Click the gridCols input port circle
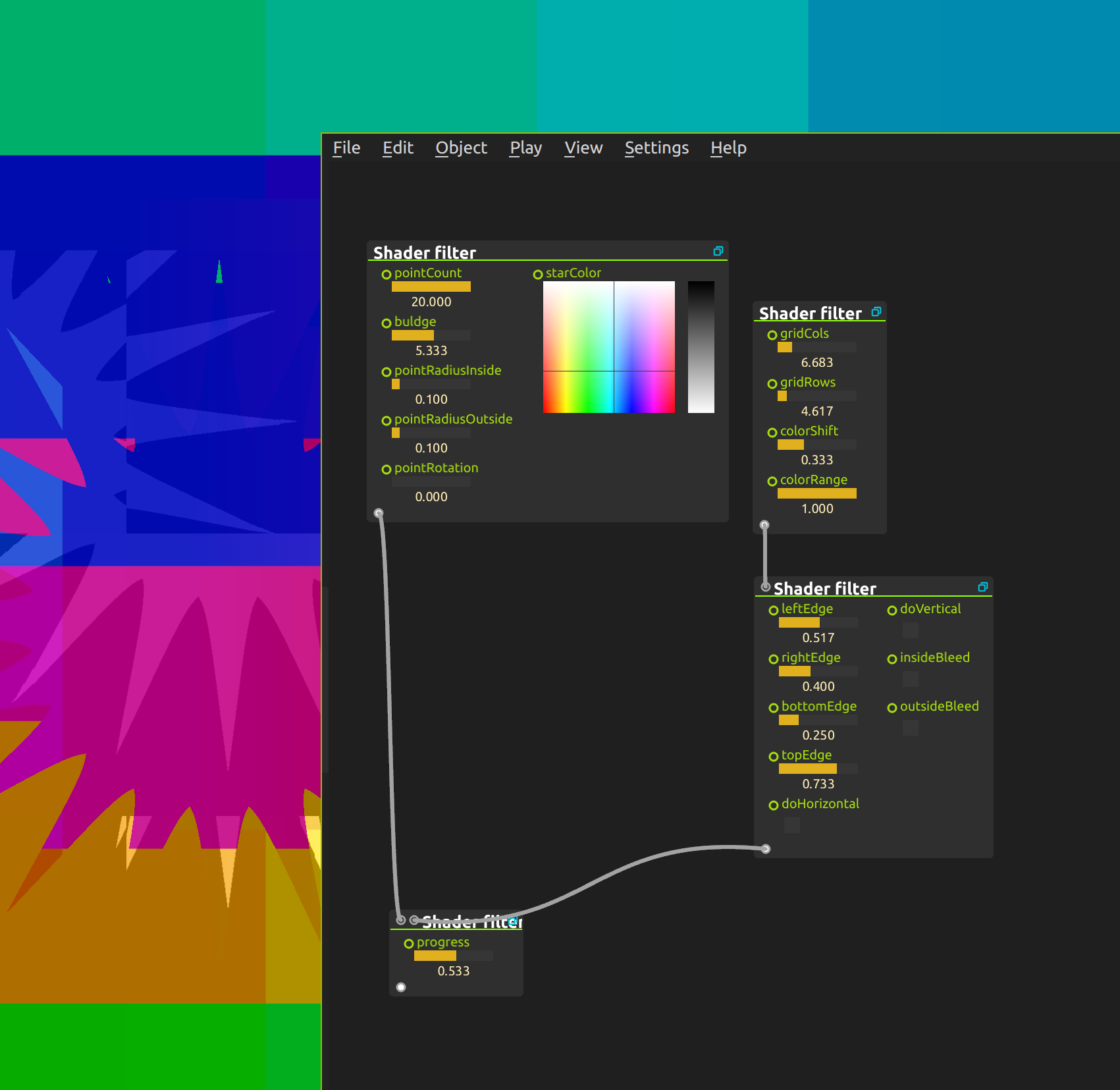 point(772,335)
